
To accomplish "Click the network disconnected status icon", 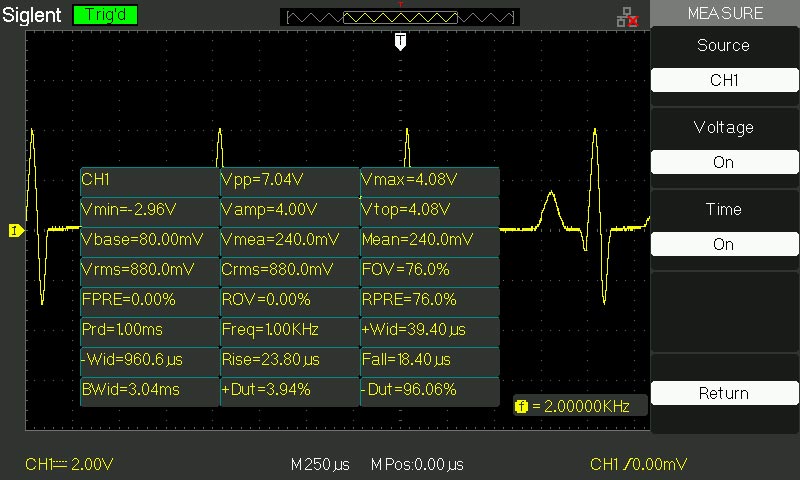I will click(x=627, y=16).
